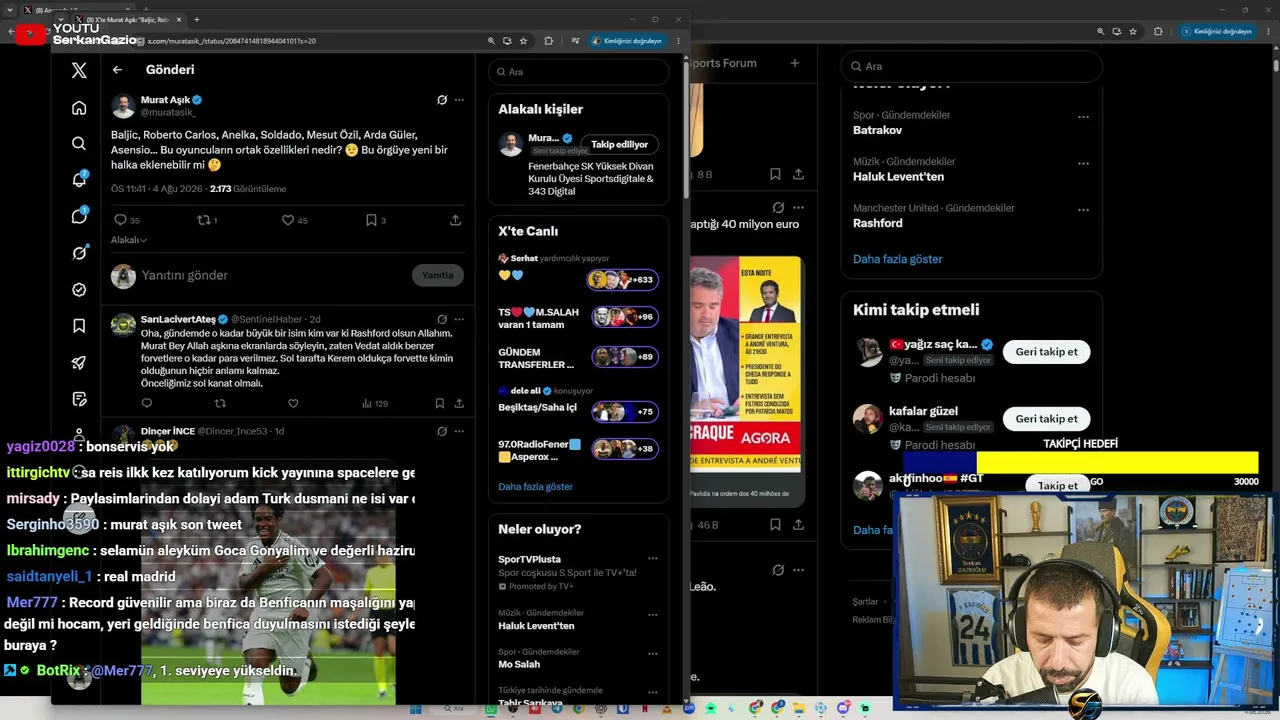
Task: Click Grok icon on SarıLacivertAteş's reply
Action: (442, 319)
